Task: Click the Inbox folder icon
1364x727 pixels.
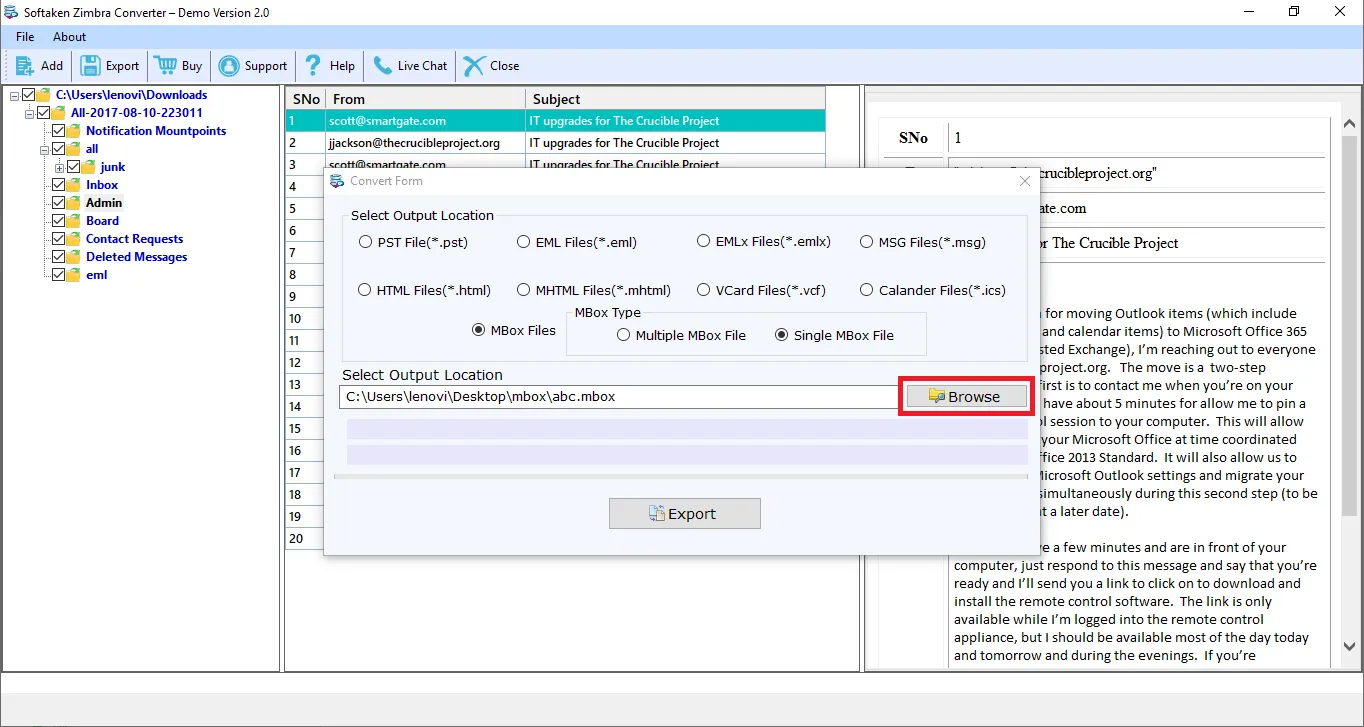Action: [74, 185]
